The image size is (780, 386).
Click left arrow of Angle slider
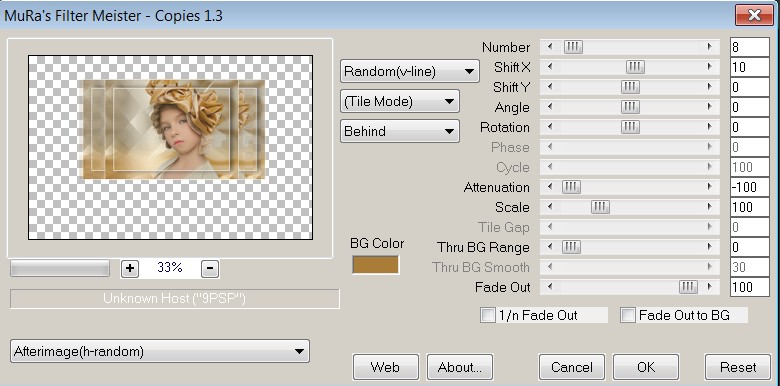coord(550,107)
